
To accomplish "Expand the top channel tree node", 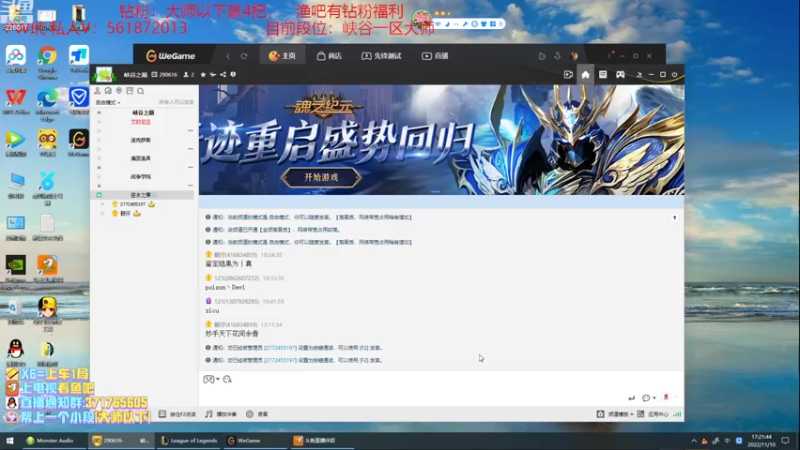I will tap(99, 113).
